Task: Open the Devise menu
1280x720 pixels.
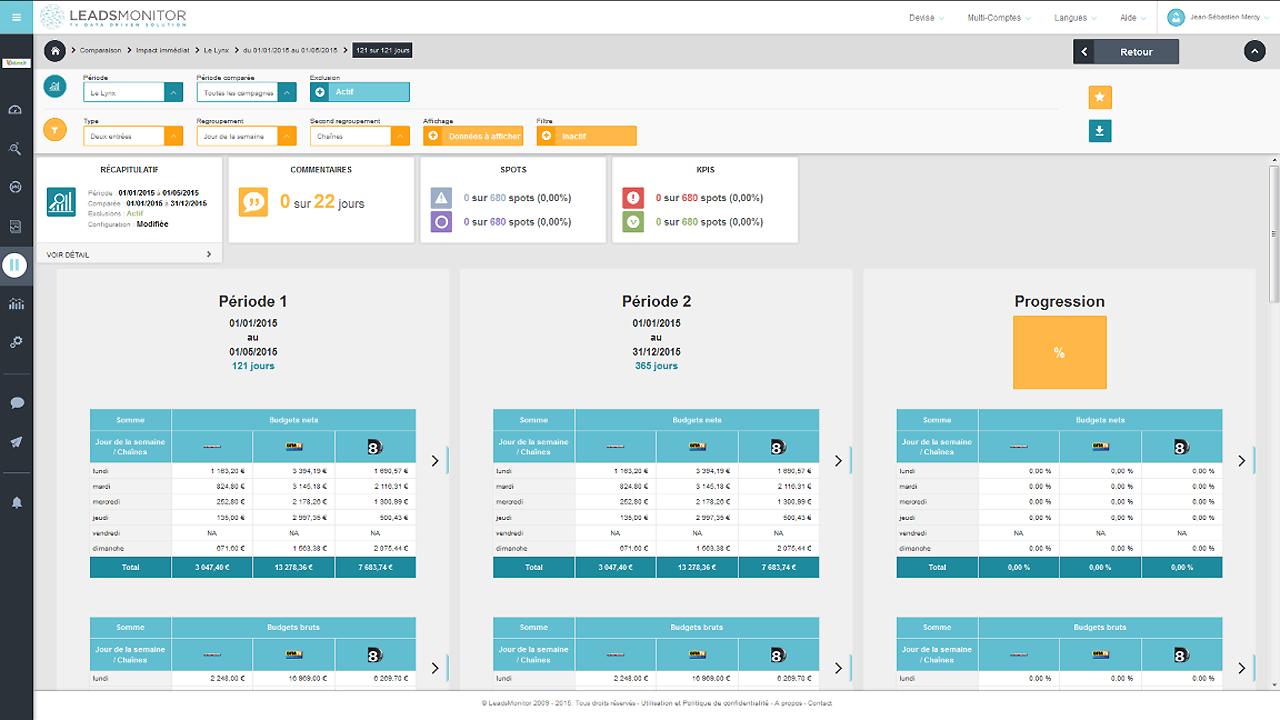Action: [x=926, y=18]
